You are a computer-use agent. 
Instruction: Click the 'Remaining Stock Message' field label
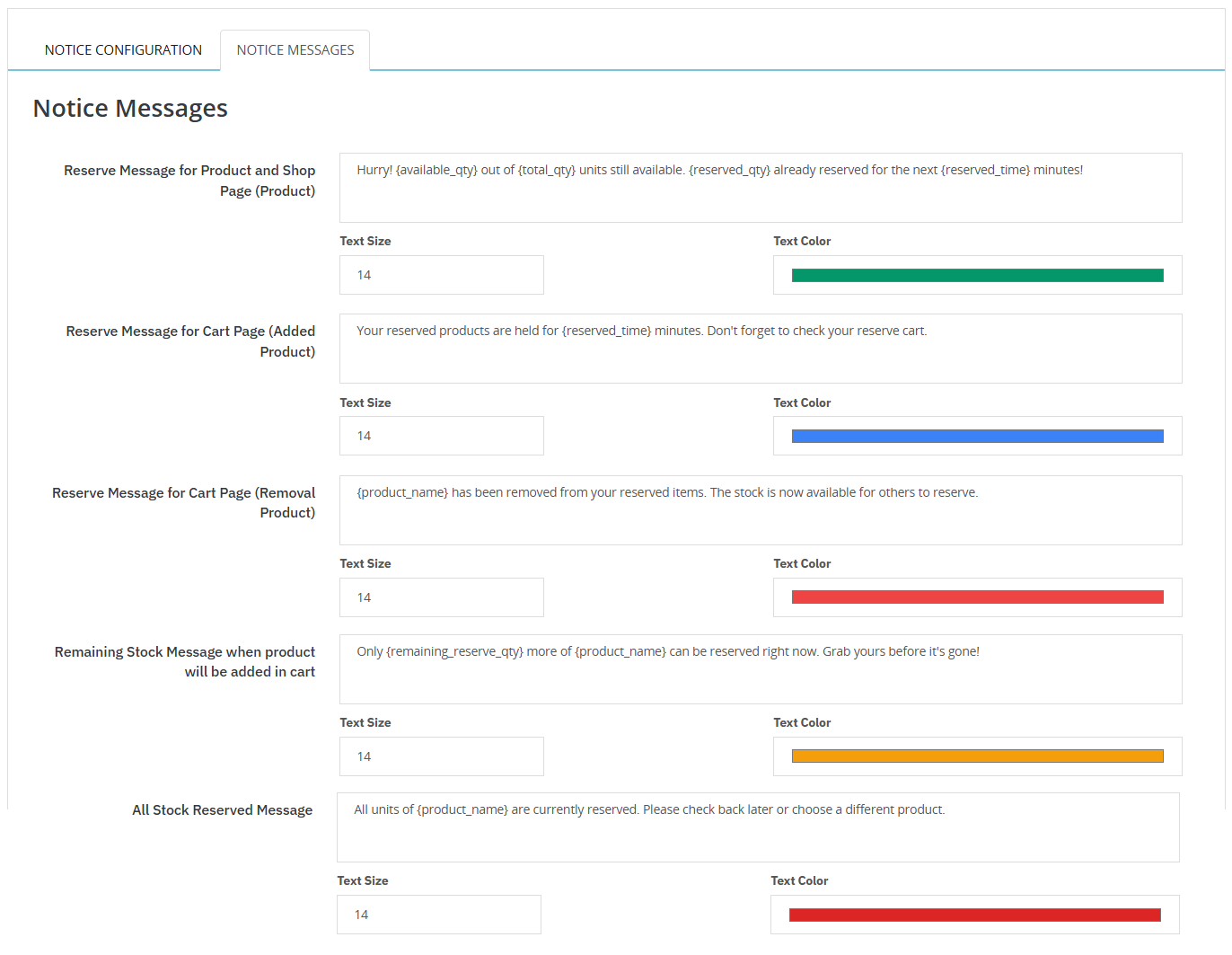tap(185, 662)
